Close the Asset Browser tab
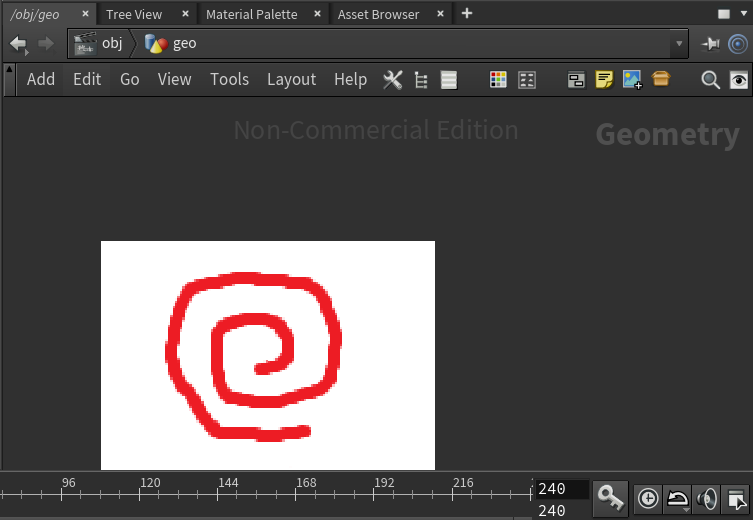 coord(440,14)
